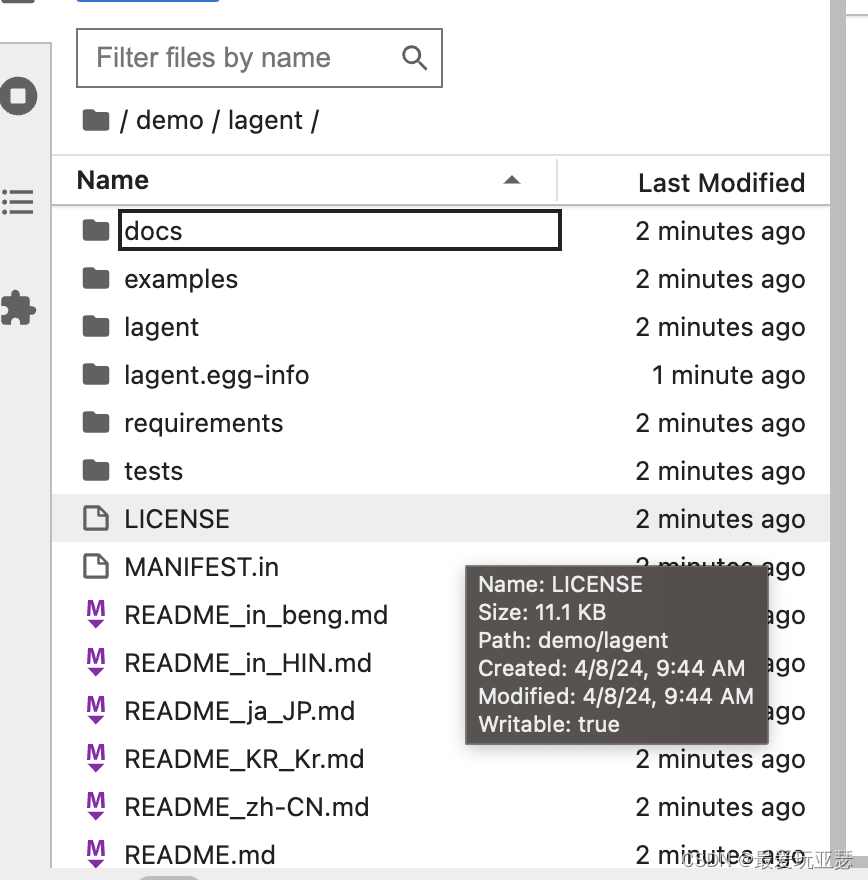The image size is (868, 880).
Task: Select README.md file name
Action: click(200, 855)
